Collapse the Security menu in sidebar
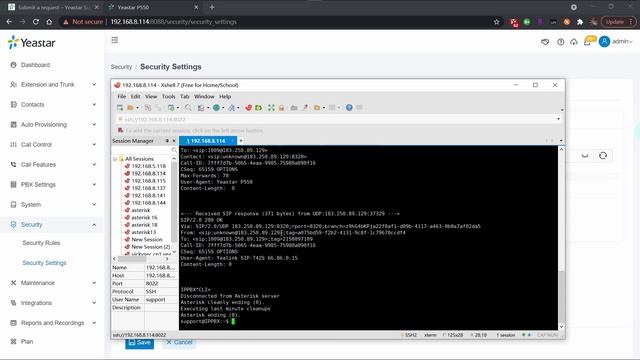This screenshot has height=360, width=640. pyautogui.click(x=53, y=224)
